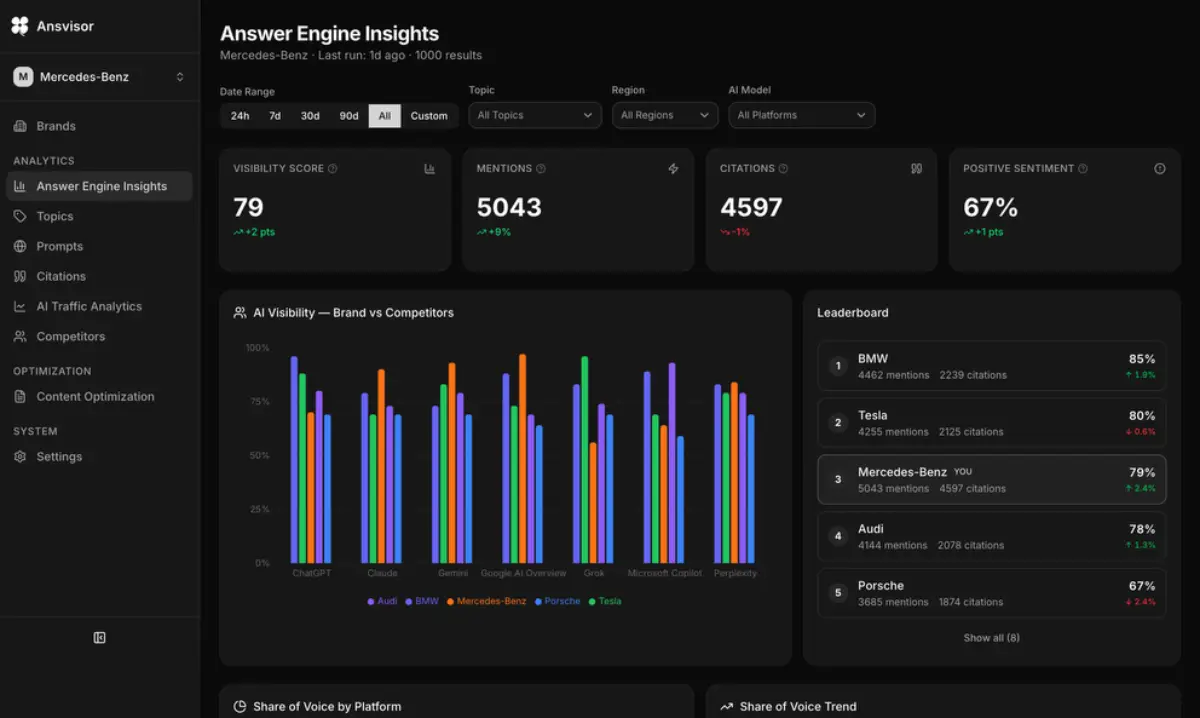Toggle Porsche in chart legend
The height and width of the screenshot is (718, 1200).
point(558,601)
